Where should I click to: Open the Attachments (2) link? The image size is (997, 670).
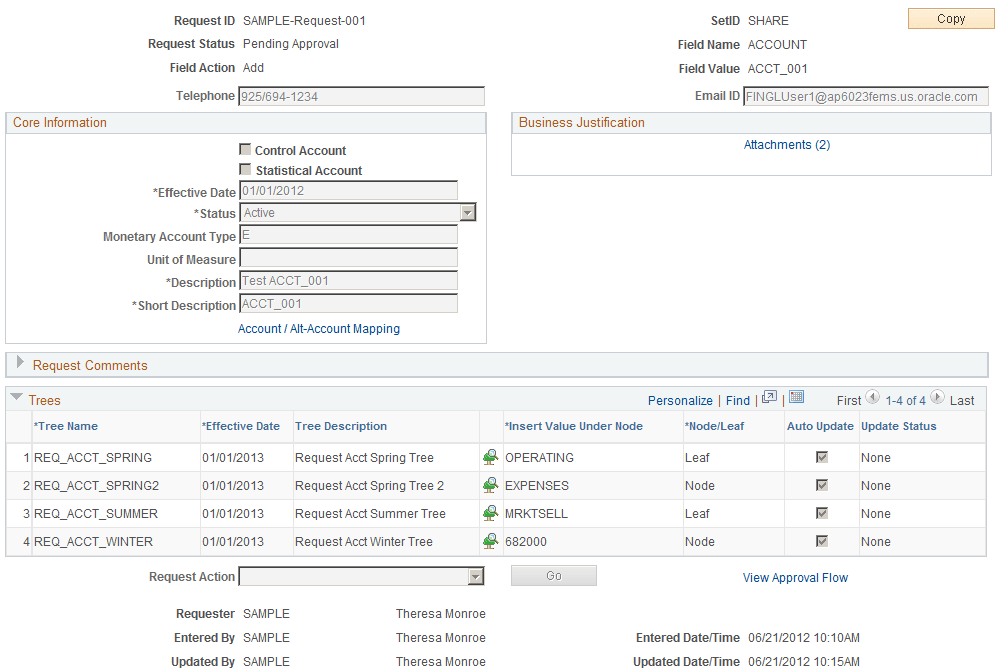[x=786, y=144]
